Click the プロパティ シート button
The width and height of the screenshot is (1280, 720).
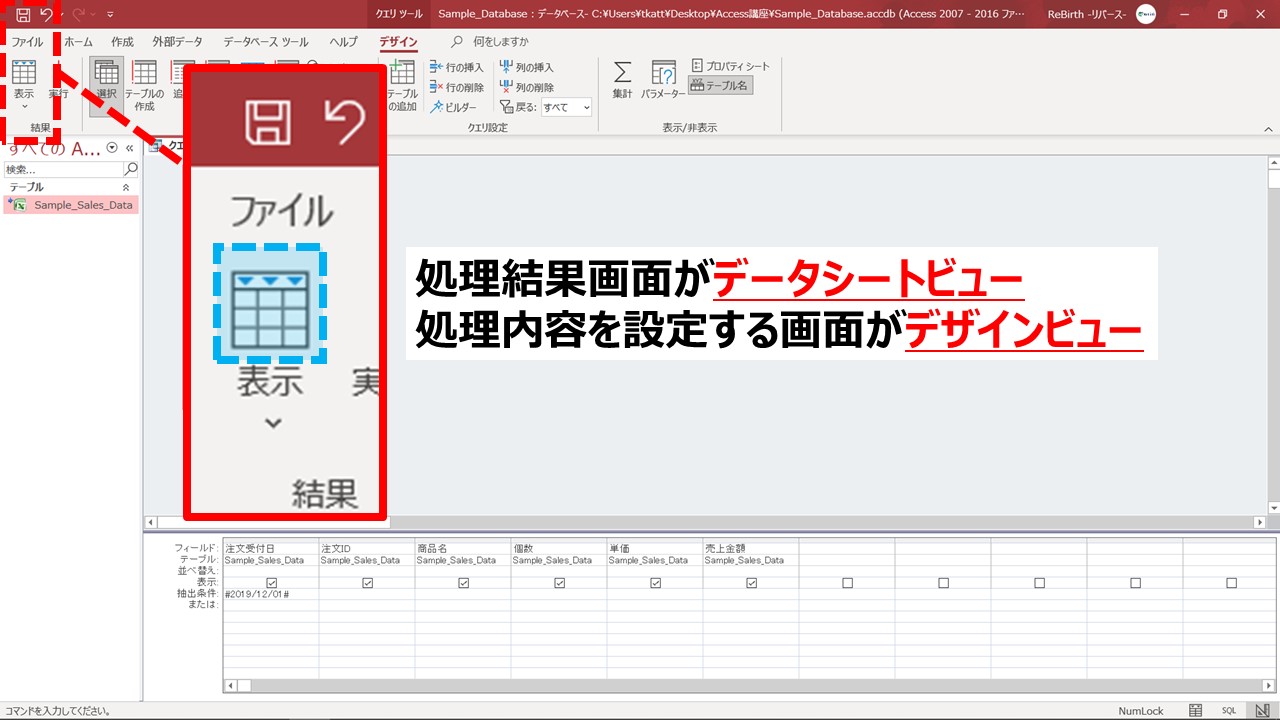pyautogui.click(x=731, y=66)
